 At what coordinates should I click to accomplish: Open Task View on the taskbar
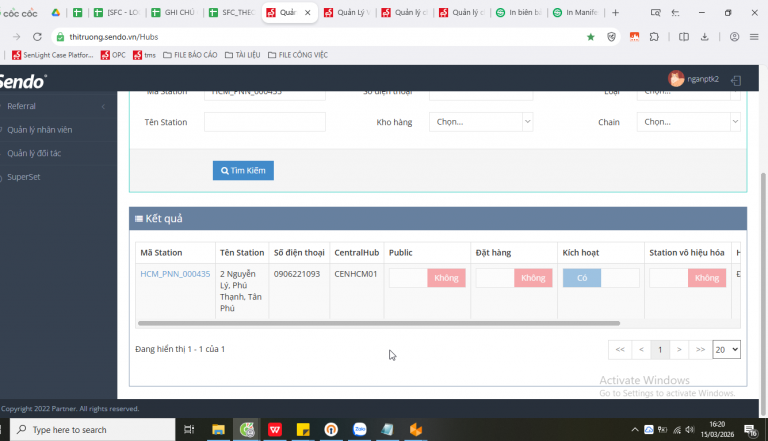point(189,430)
